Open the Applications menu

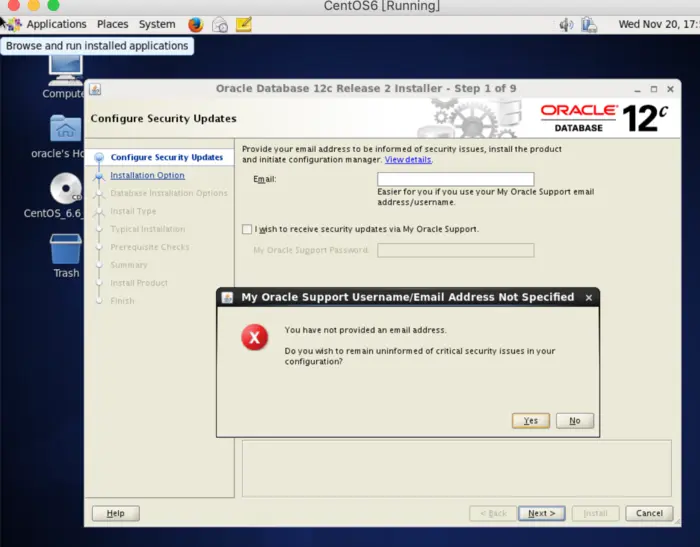pos(56,24)
